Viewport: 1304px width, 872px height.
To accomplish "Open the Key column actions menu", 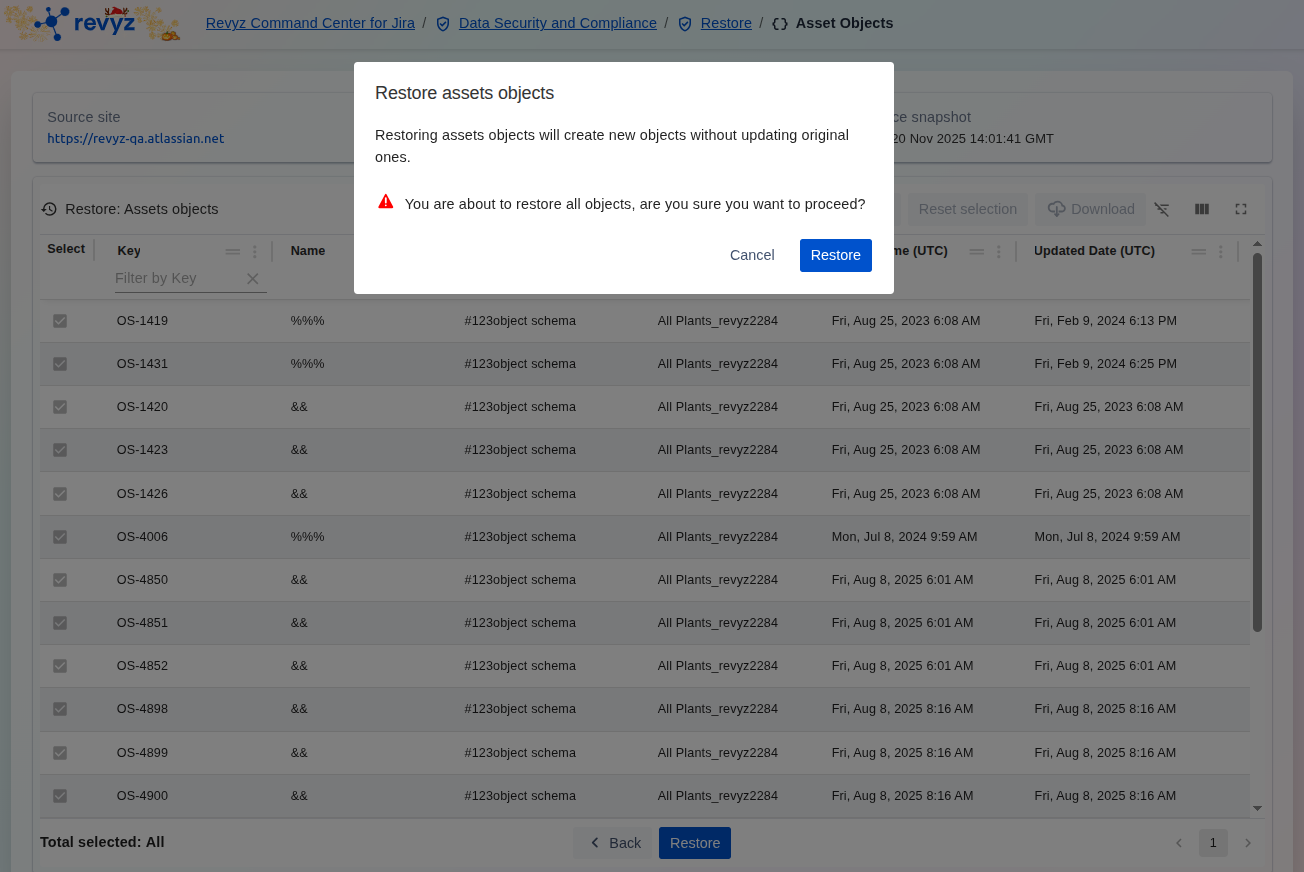I will click(x=254, y=252).
